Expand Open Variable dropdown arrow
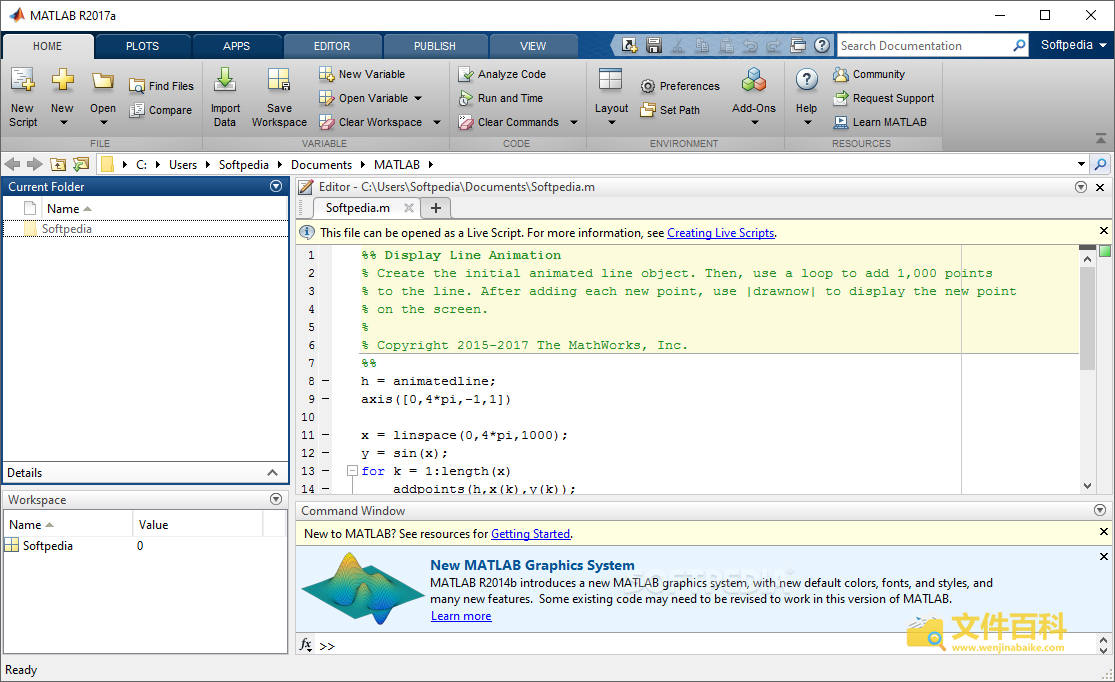The height and width of the screenshot is (682, 1115). pos(418,98)
